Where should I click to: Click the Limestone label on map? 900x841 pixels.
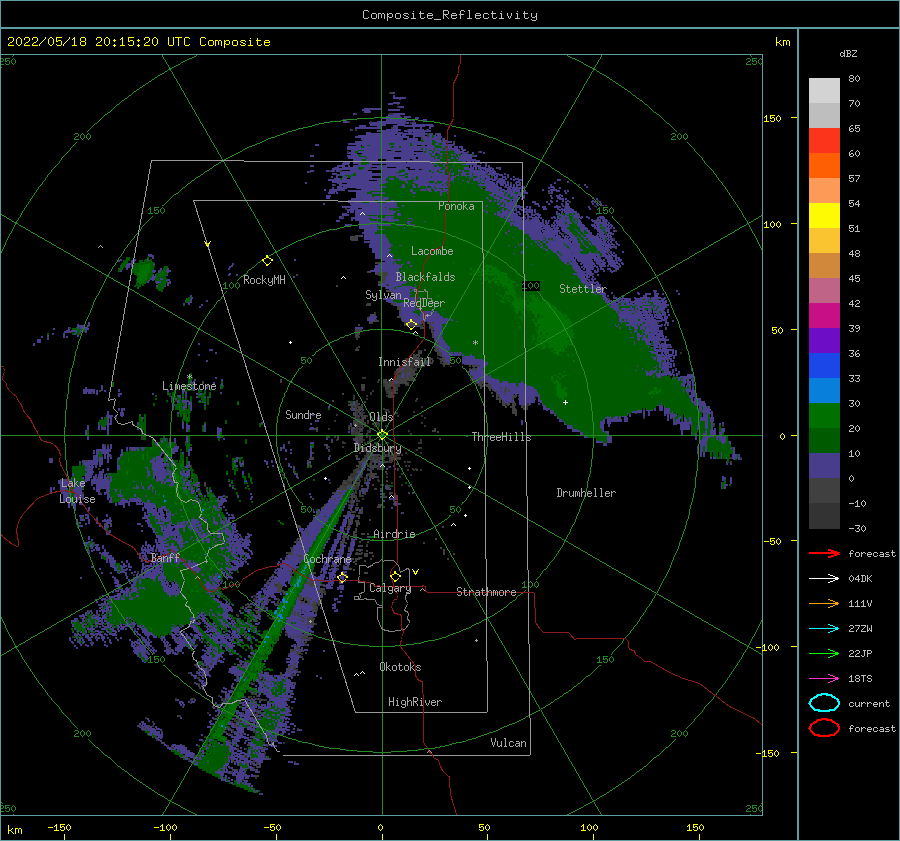[x=189, y=386]
